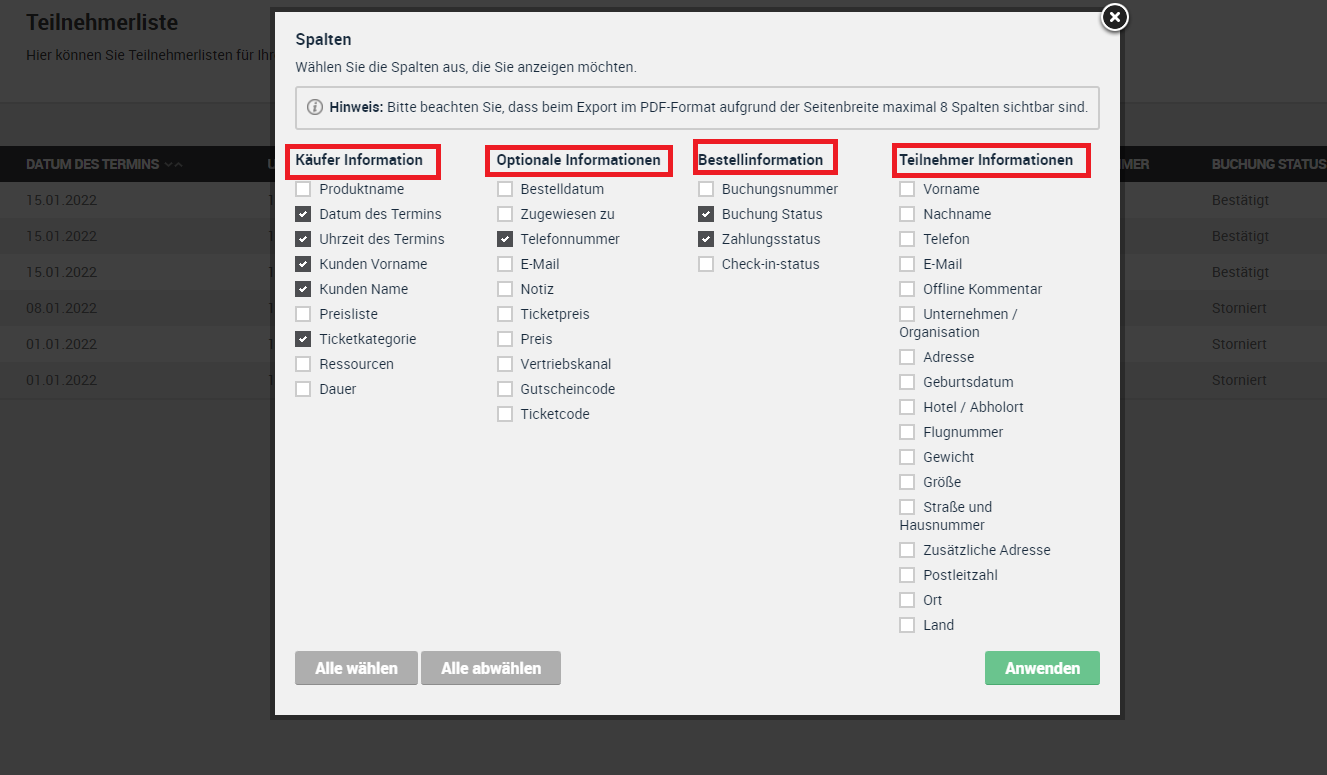Check the Zusätzliche Adresse option

[x=907, y=550]
